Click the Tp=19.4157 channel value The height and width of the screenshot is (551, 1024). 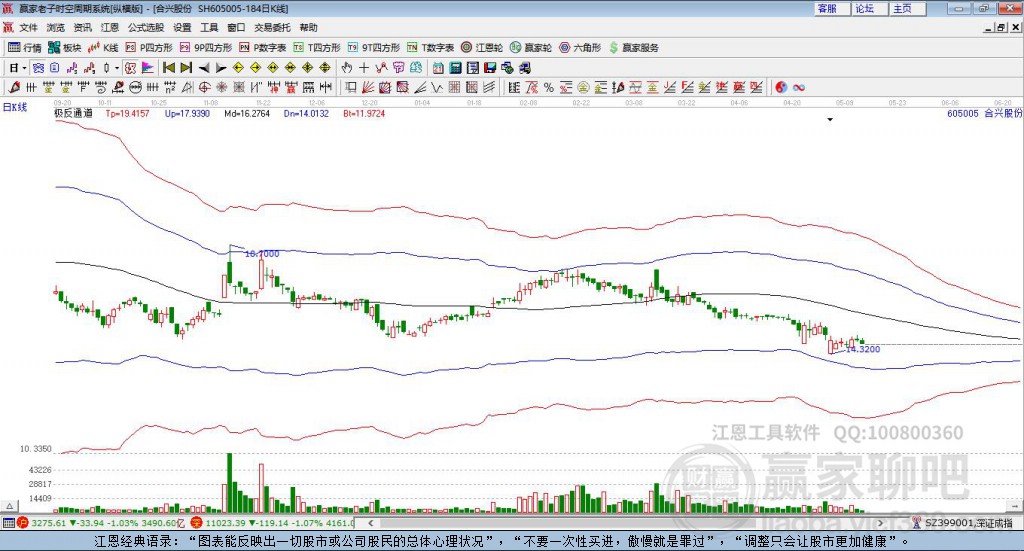pyautogui.click(x=127, y=113)
